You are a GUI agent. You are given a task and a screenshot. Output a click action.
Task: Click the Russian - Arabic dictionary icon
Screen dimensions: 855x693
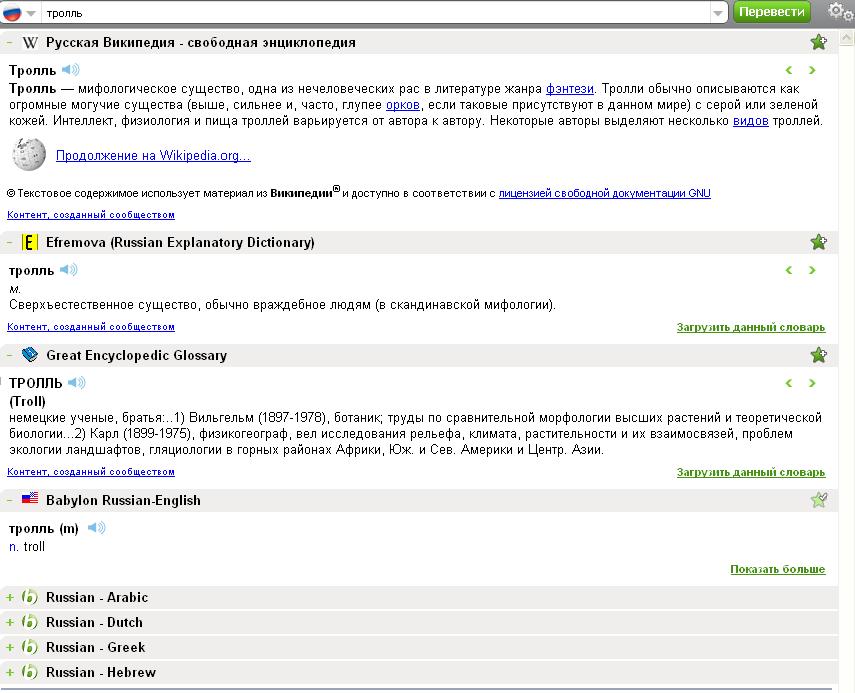[30, 597]
